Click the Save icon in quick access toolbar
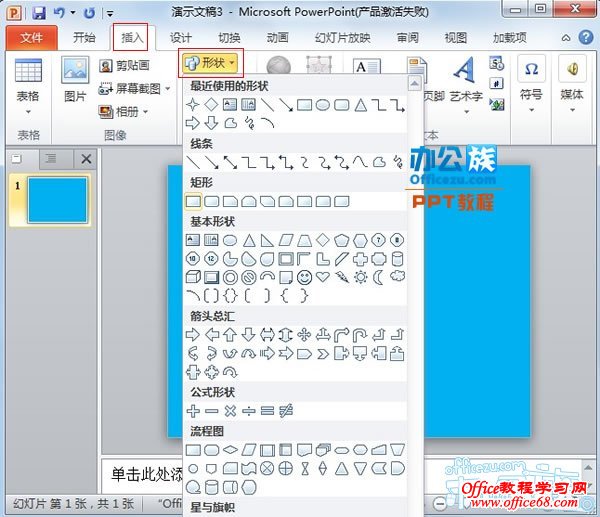The width and height of the screenshot is (600, 517). 39,13
